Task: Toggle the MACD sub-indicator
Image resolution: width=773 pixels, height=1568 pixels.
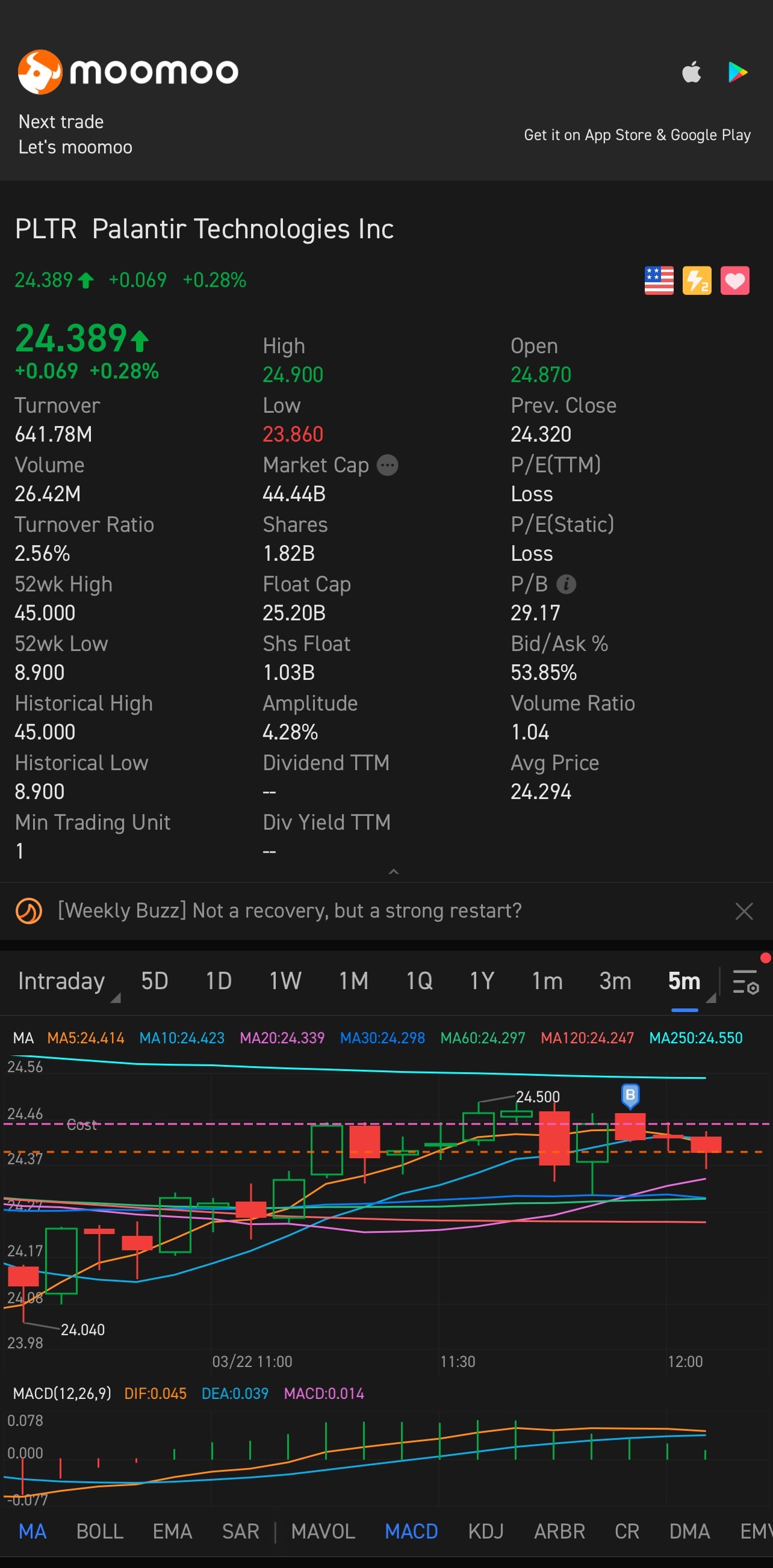Action: [x=411, y=1531]
